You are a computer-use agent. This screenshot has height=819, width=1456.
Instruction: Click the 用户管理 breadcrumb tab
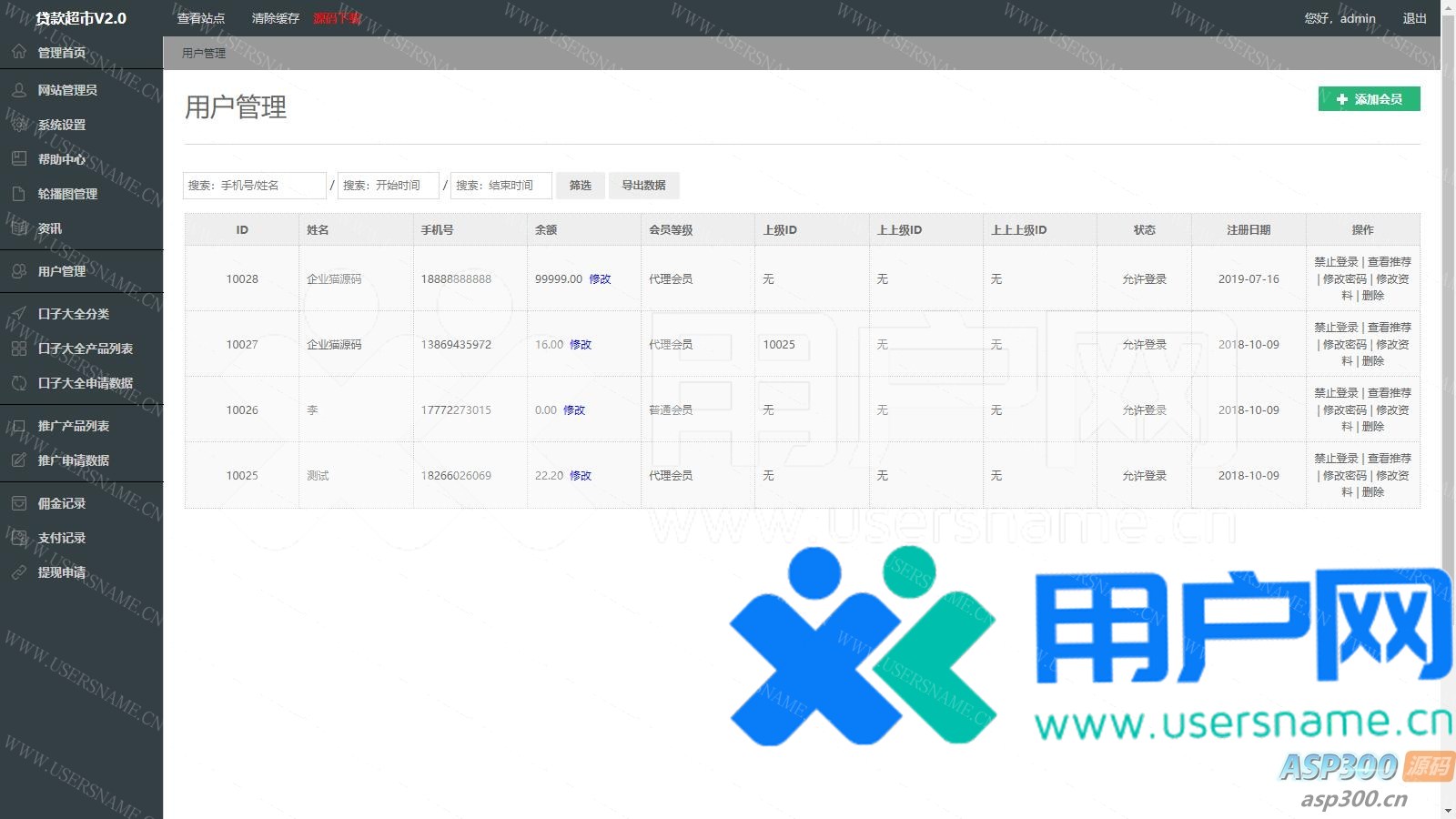coord(204,54)
